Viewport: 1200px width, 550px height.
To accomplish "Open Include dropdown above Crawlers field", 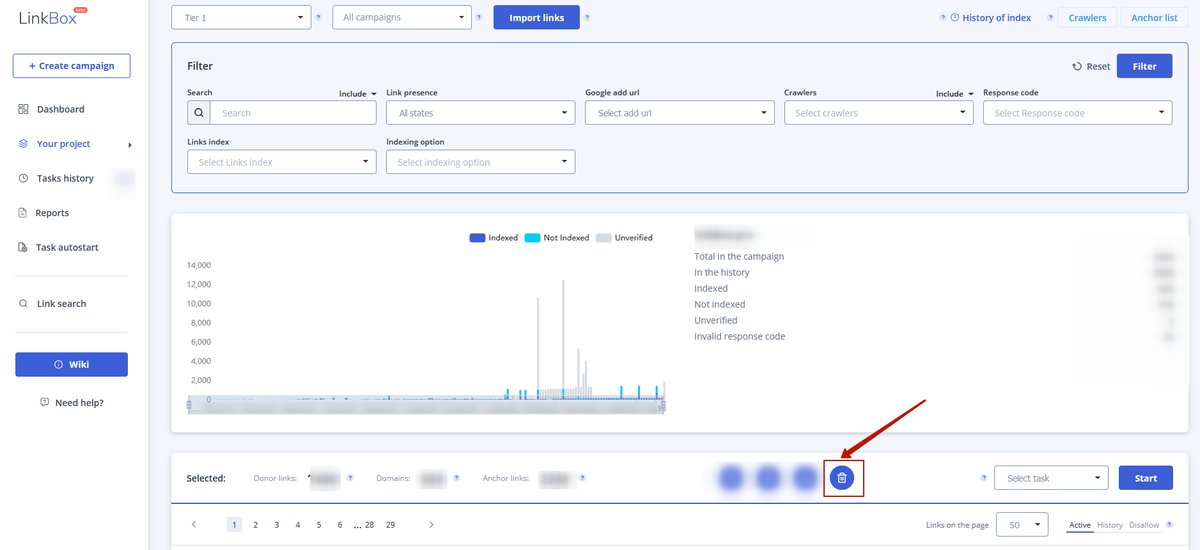I will (x=955, y=93).
